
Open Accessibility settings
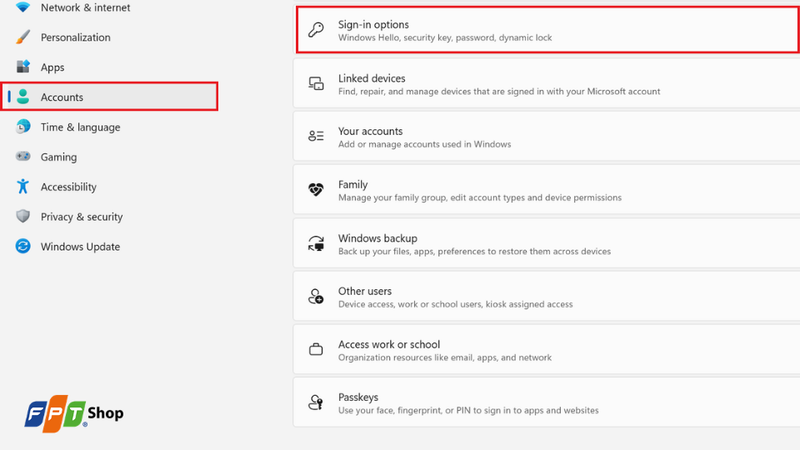click(x=68, y=187)
